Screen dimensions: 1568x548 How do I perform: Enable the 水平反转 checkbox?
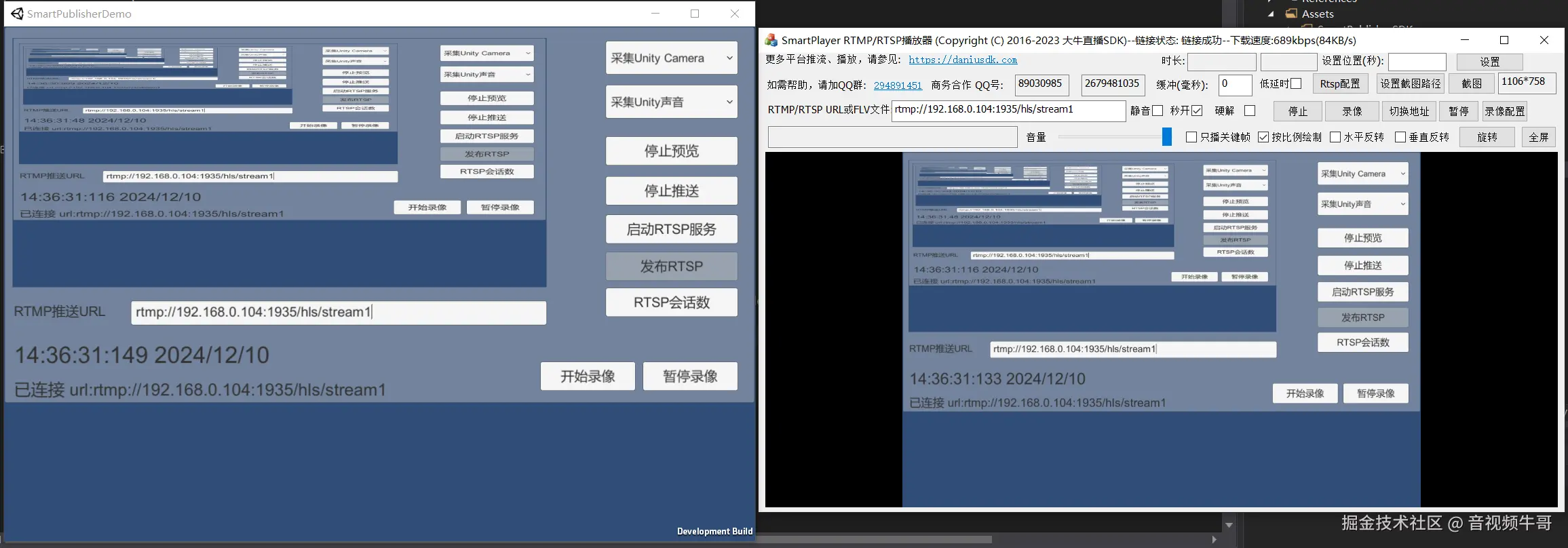pos(1335,137)
